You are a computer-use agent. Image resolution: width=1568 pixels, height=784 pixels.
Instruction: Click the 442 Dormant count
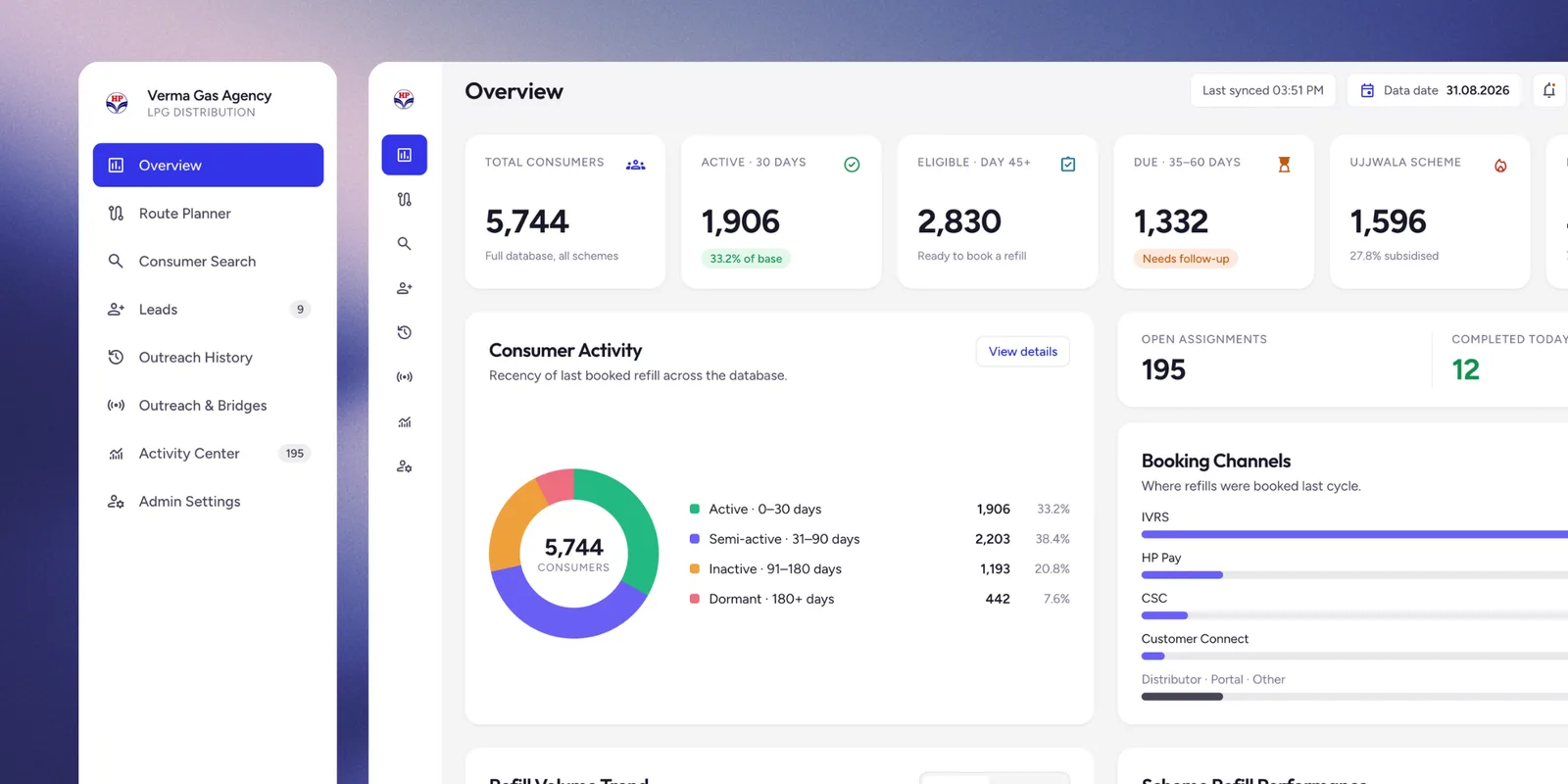pyautogui.click(x=998, y=599)
